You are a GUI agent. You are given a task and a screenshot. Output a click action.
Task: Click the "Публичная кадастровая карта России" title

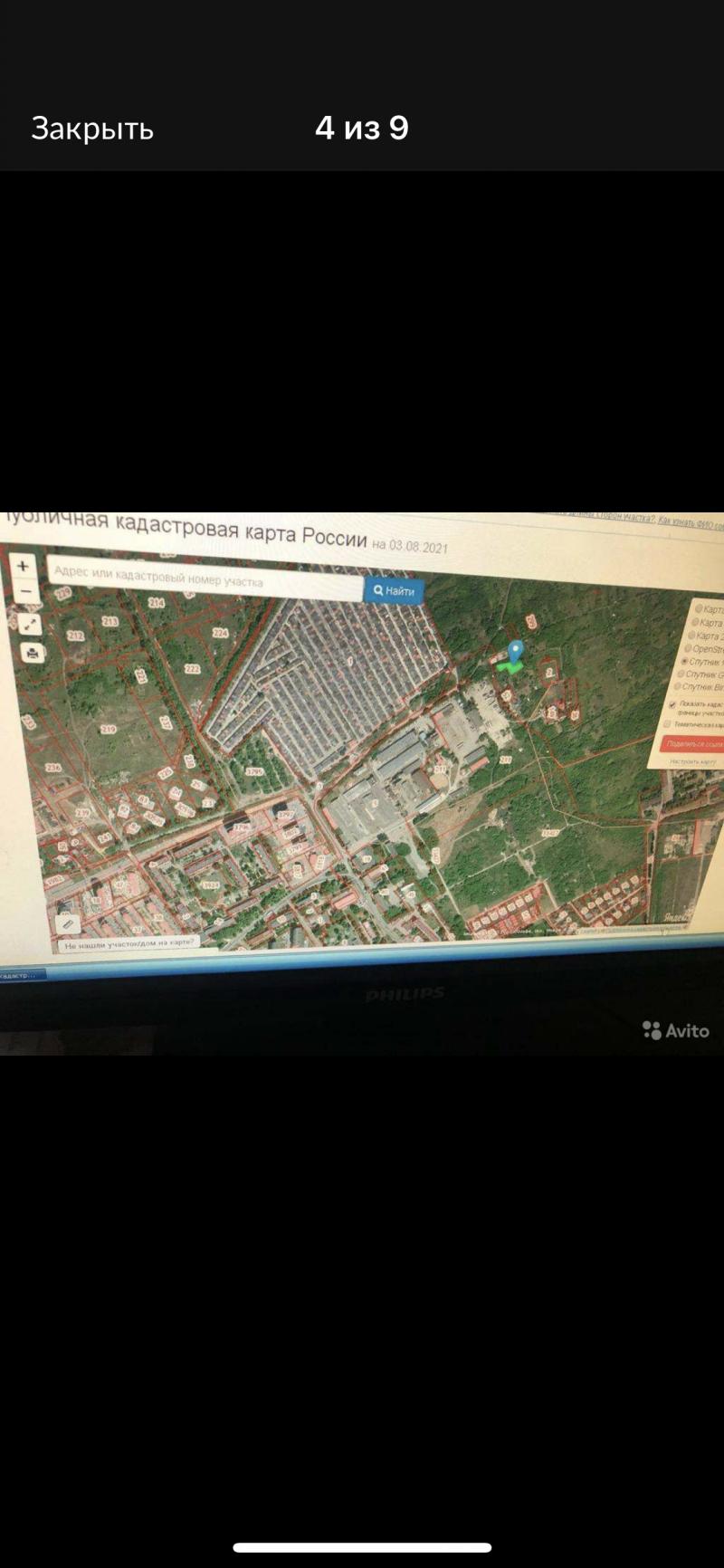186,530
